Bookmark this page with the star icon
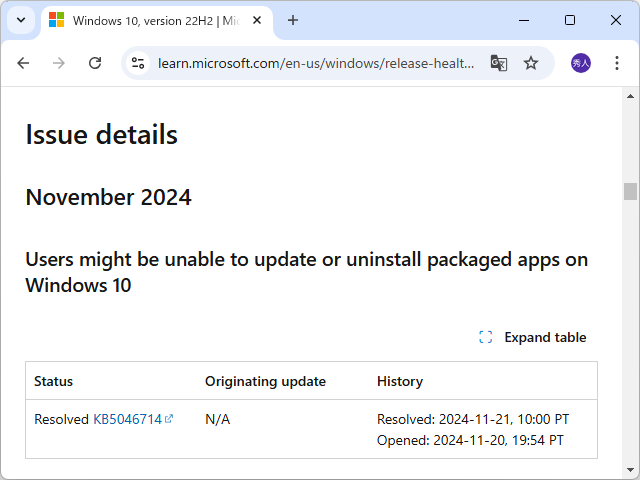This screenshot has width=640, height=480. (x=531, y=63)
